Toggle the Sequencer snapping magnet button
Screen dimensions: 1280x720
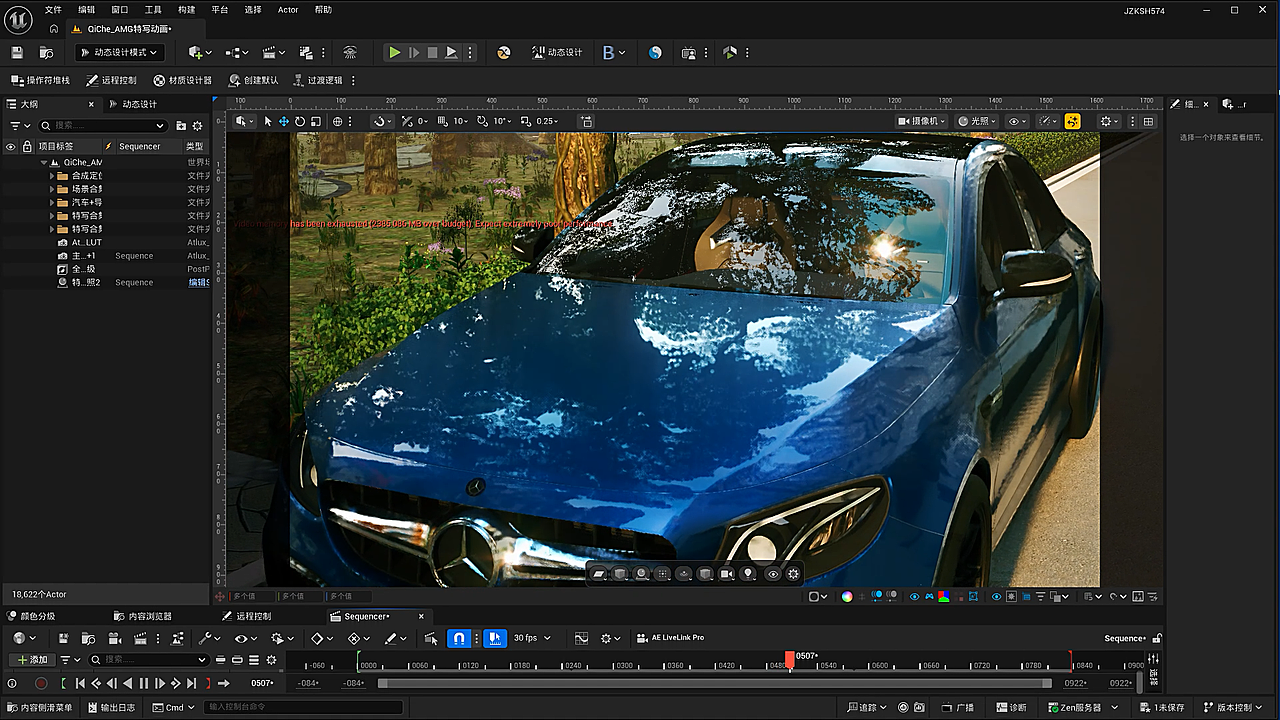[x=459, y=638]
